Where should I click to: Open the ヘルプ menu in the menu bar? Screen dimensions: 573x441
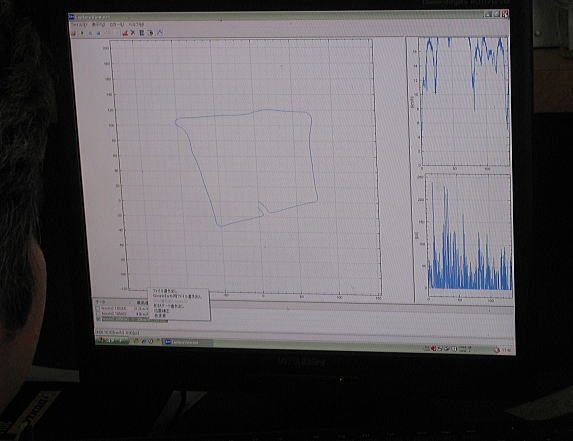(137, 24)
